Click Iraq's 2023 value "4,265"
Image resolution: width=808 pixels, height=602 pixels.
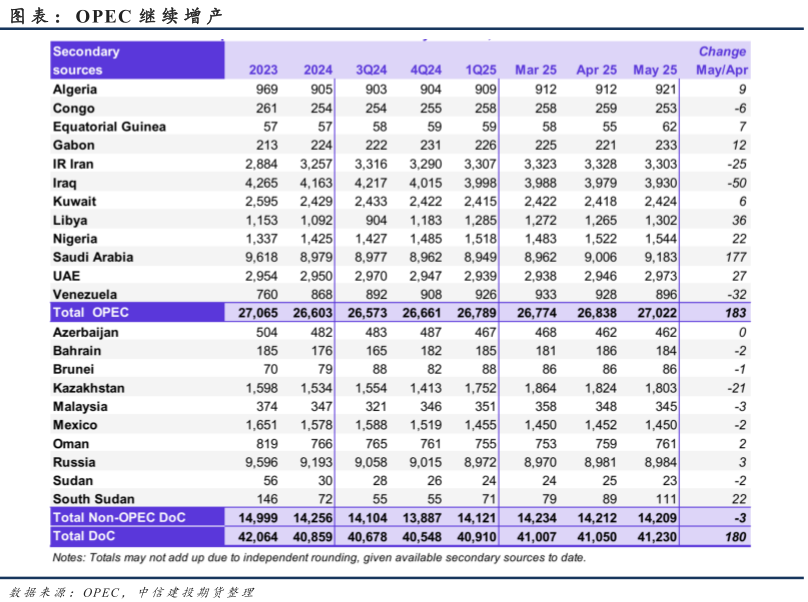point(261,183)
